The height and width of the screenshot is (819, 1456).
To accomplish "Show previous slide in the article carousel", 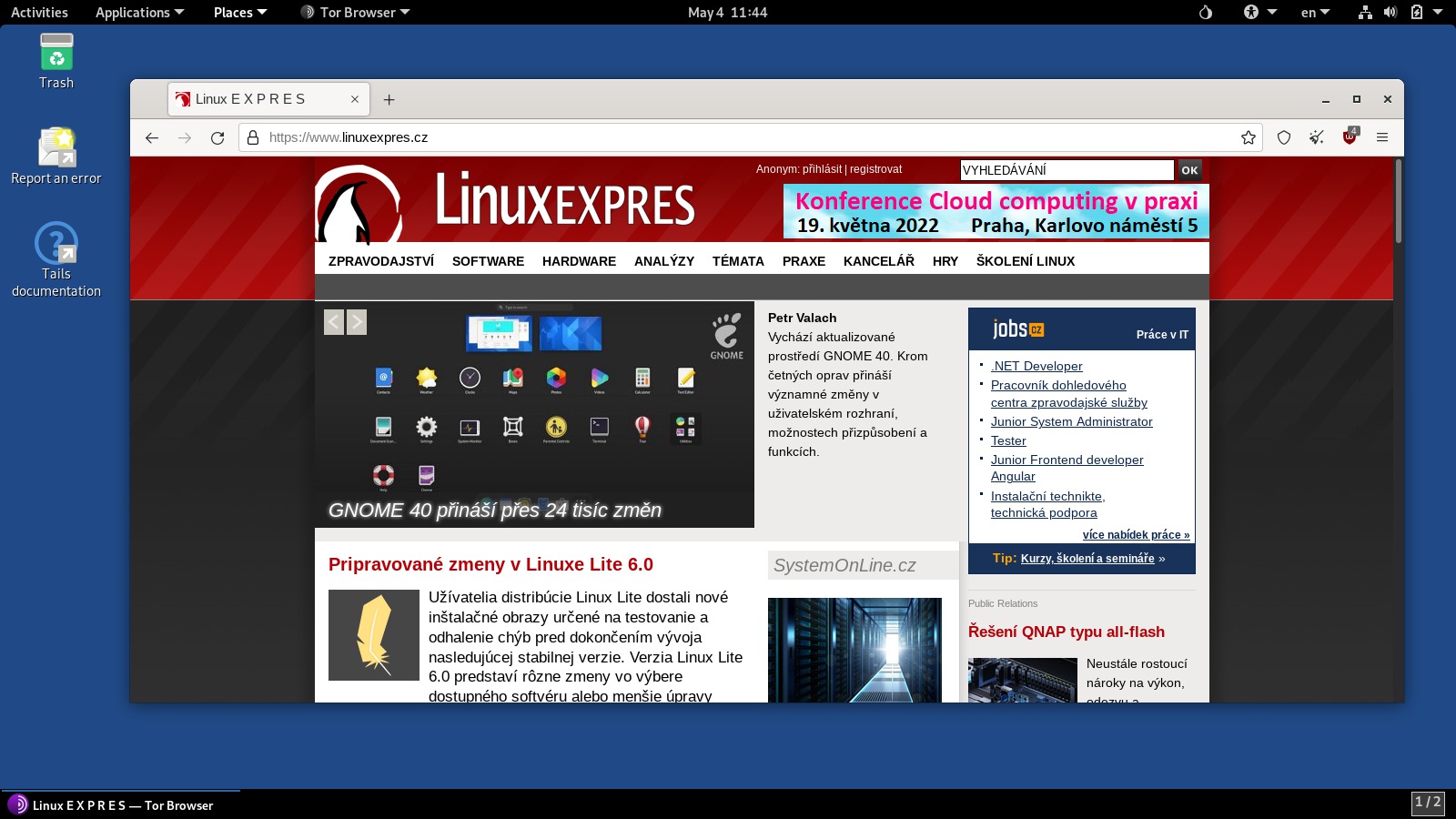I will tap(334, 322).
